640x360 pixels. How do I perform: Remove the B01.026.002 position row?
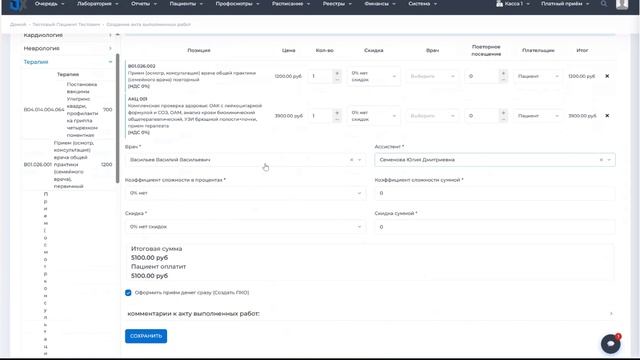point(607,76)
